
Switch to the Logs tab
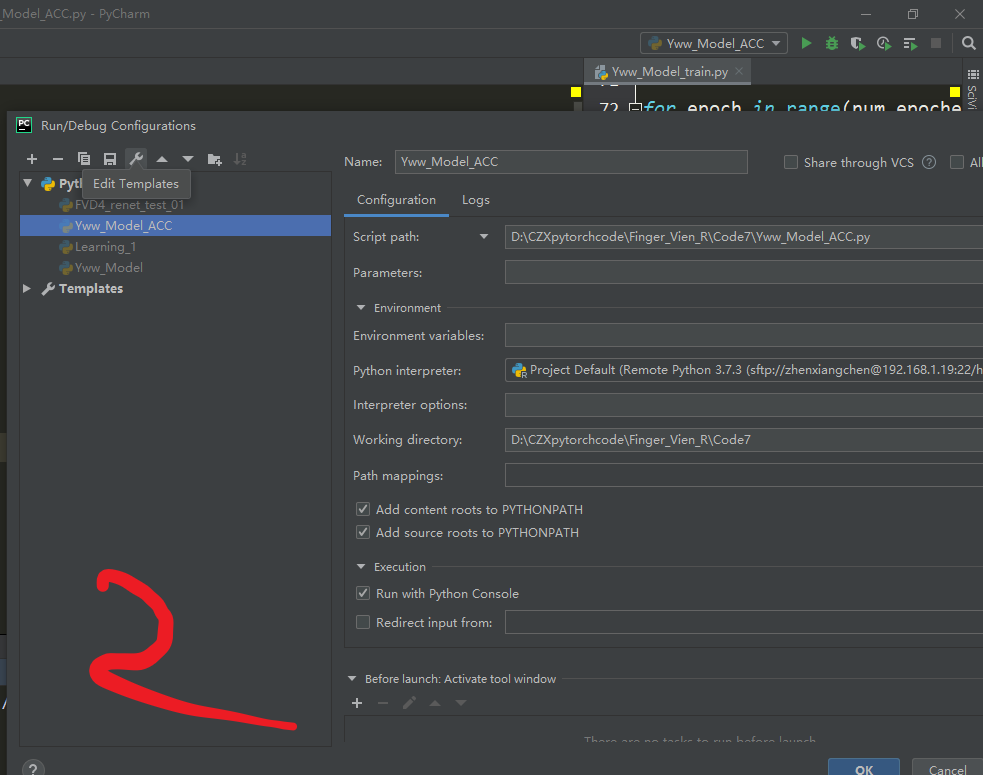click(476, 200)
